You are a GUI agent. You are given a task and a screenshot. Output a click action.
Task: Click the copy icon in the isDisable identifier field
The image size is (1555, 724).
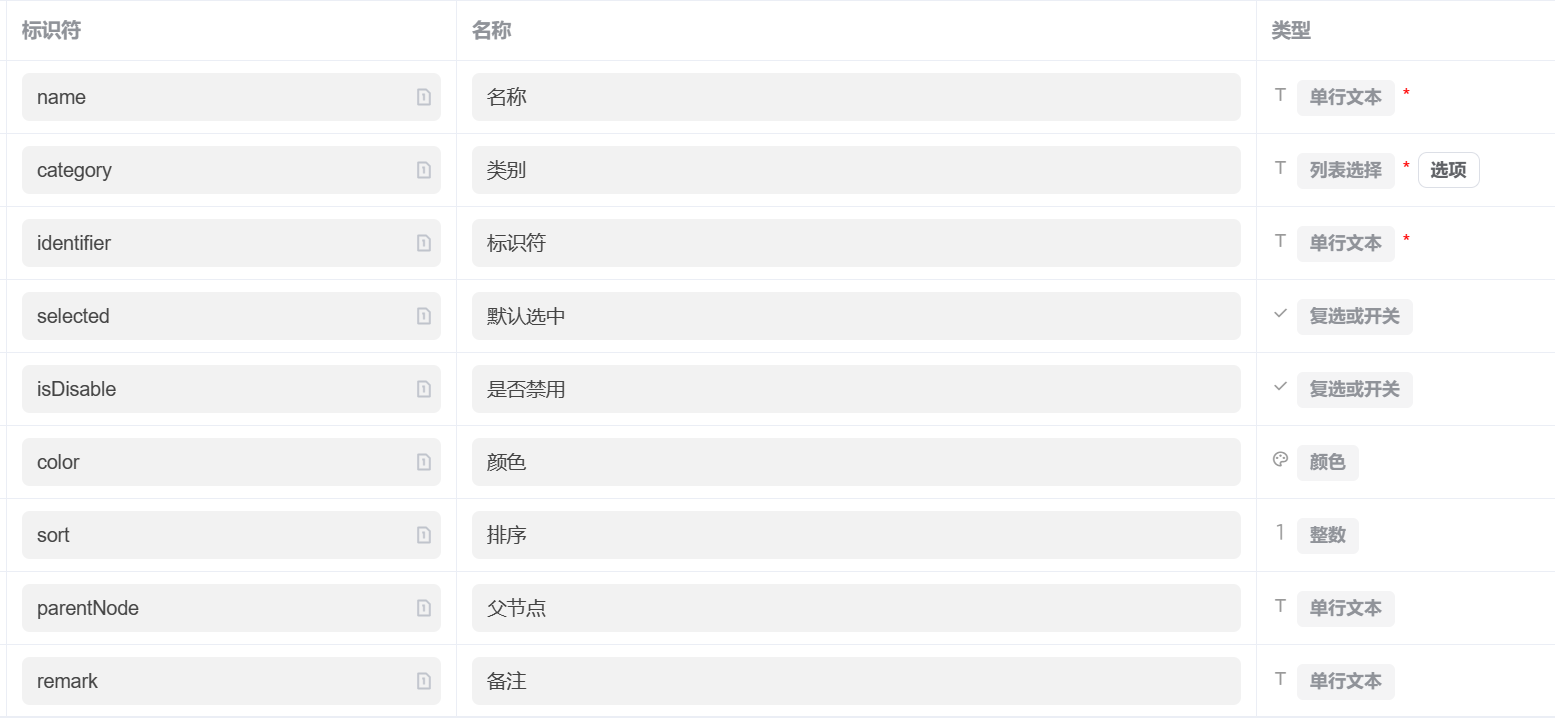[x=424, y=389]
